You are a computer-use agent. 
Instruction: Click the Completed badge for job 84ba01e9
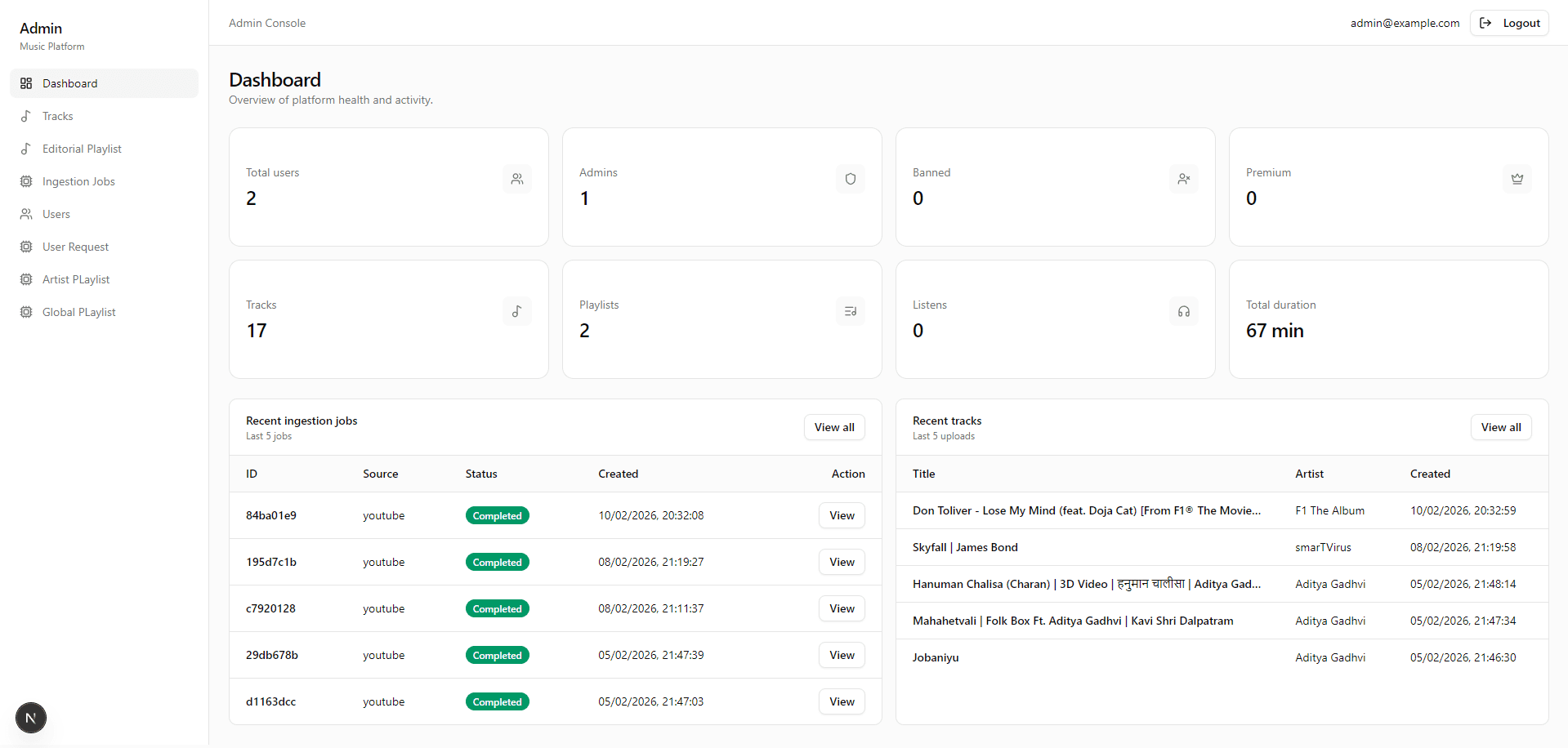(497, 515)
